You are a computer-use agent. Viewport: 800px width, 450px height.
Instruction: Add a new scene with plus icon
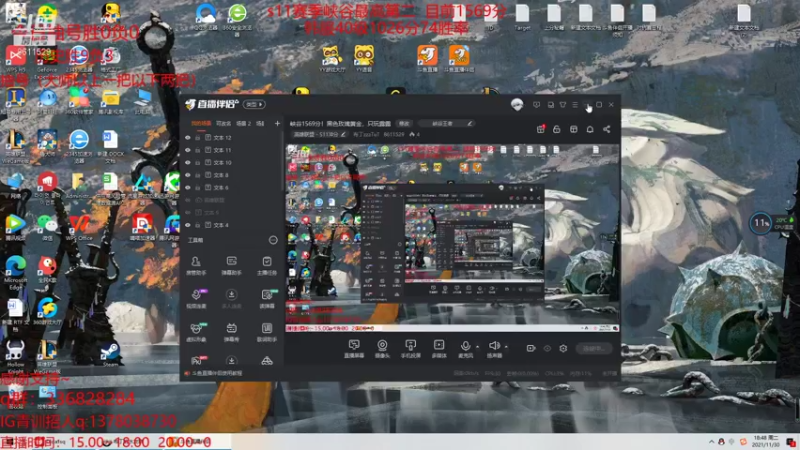(277, 123)
